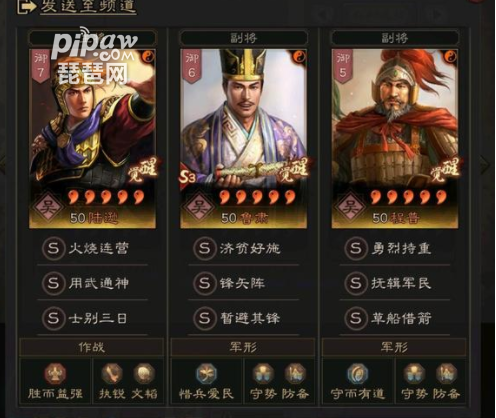Select 防备 icon under 程普
Viewport: 496px width, 418px height.
pos(447,374)
